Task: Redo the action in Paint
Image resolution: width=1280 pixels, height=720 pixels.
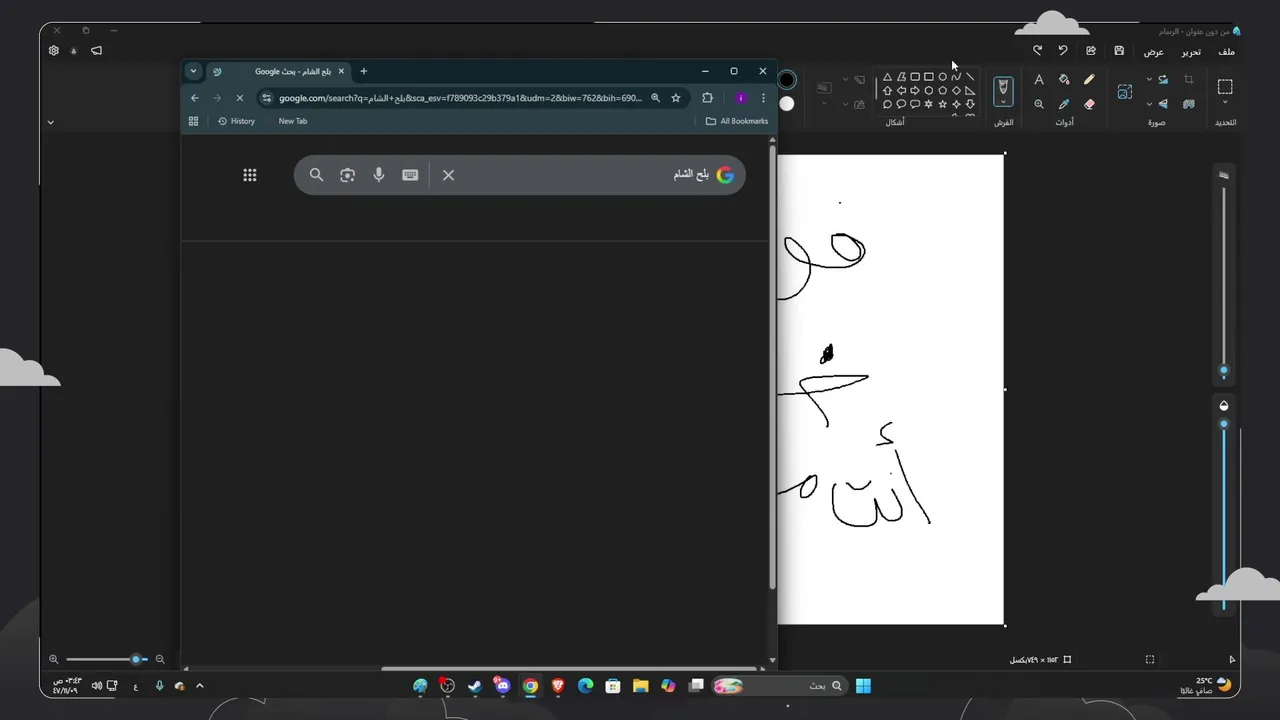Action: click(x=1037, y=51)
